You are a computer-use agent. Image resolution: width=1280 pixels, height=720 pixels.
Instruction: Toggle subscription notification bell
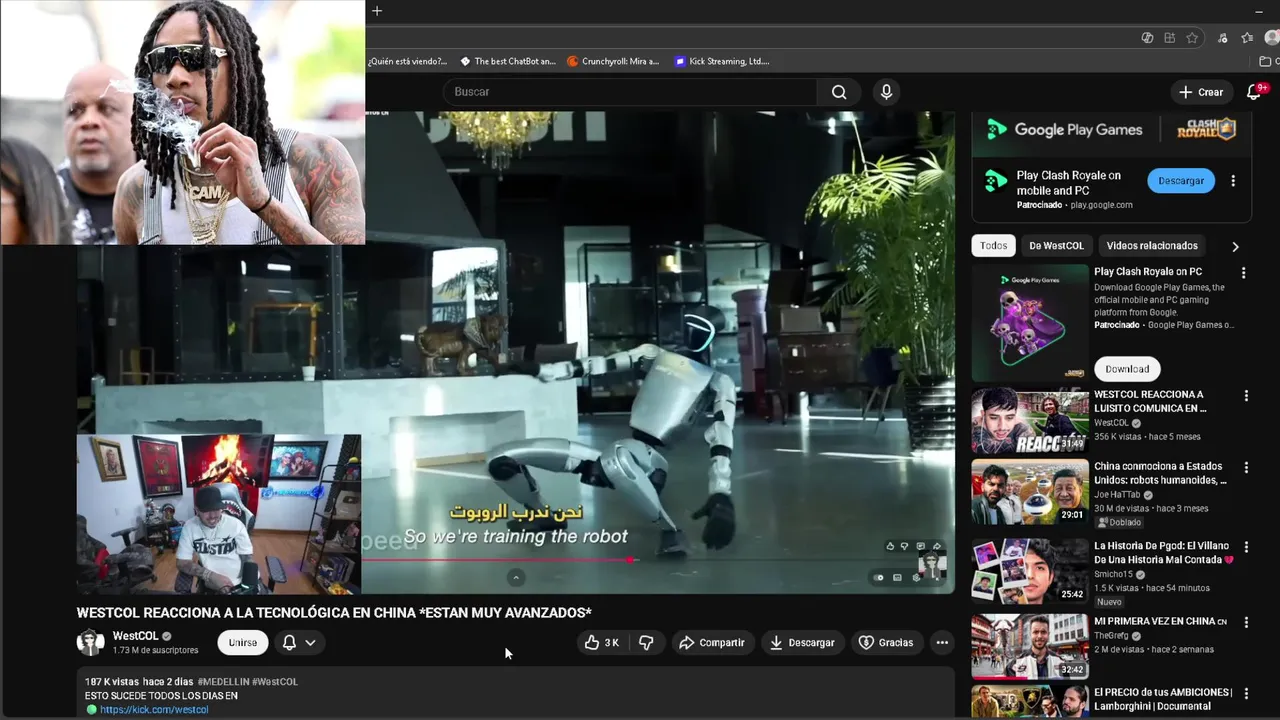[x=289, y=643]
